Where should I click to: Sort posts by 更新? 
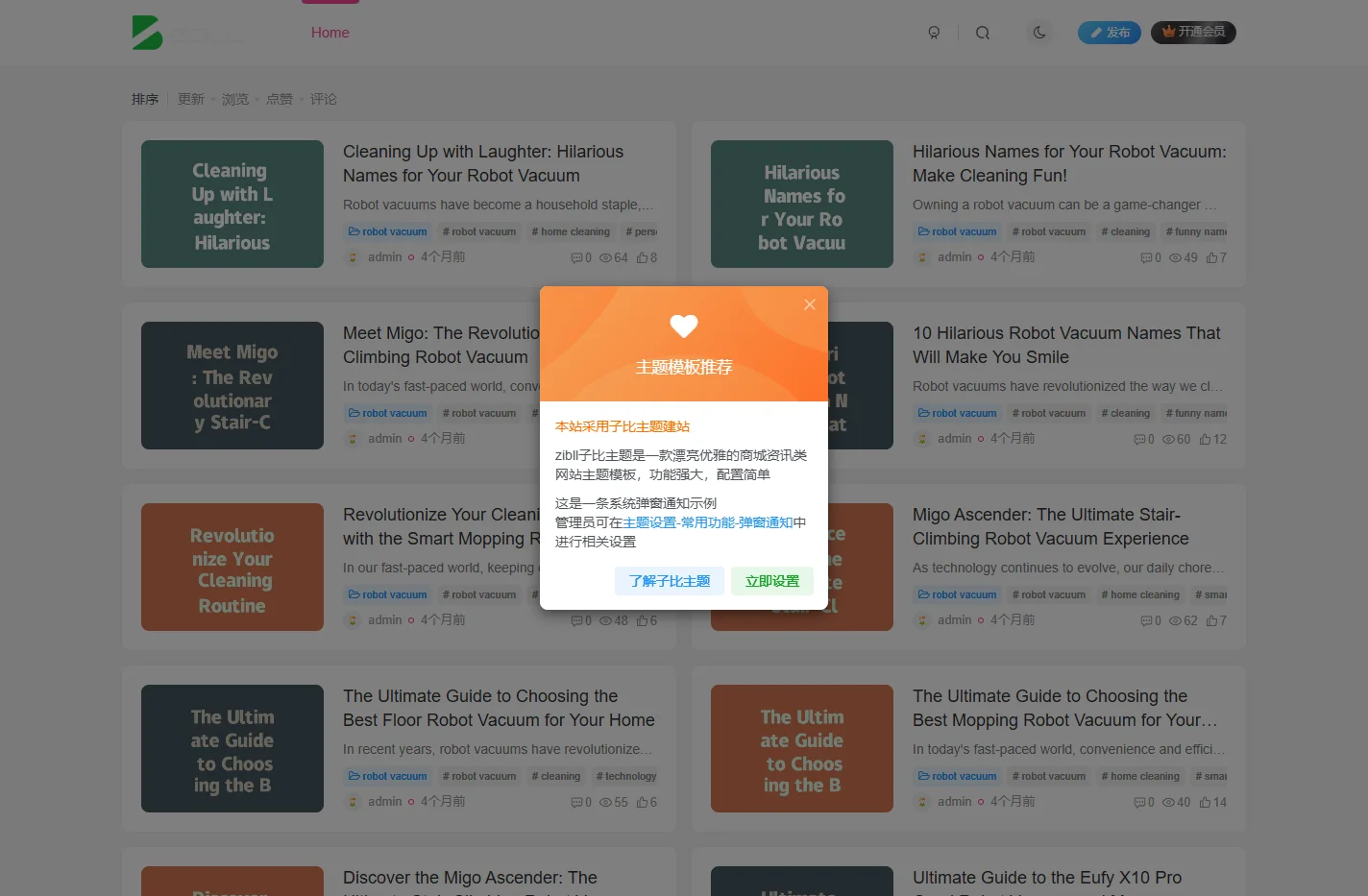(191, 99)
